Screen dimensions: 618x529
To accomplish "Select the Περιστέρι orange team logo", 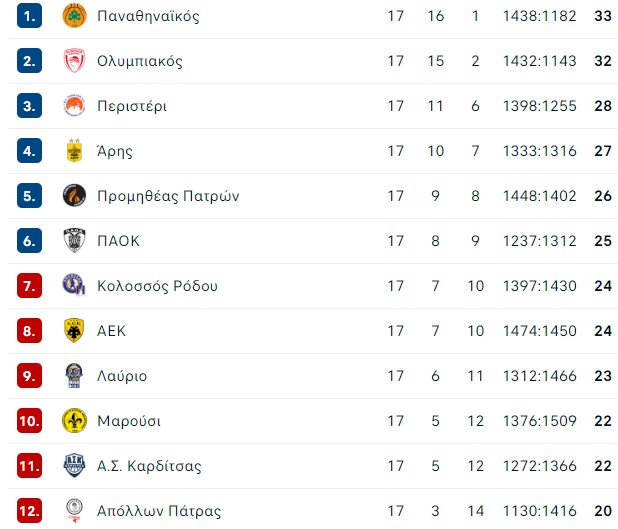I will click(x=74, y=106).
